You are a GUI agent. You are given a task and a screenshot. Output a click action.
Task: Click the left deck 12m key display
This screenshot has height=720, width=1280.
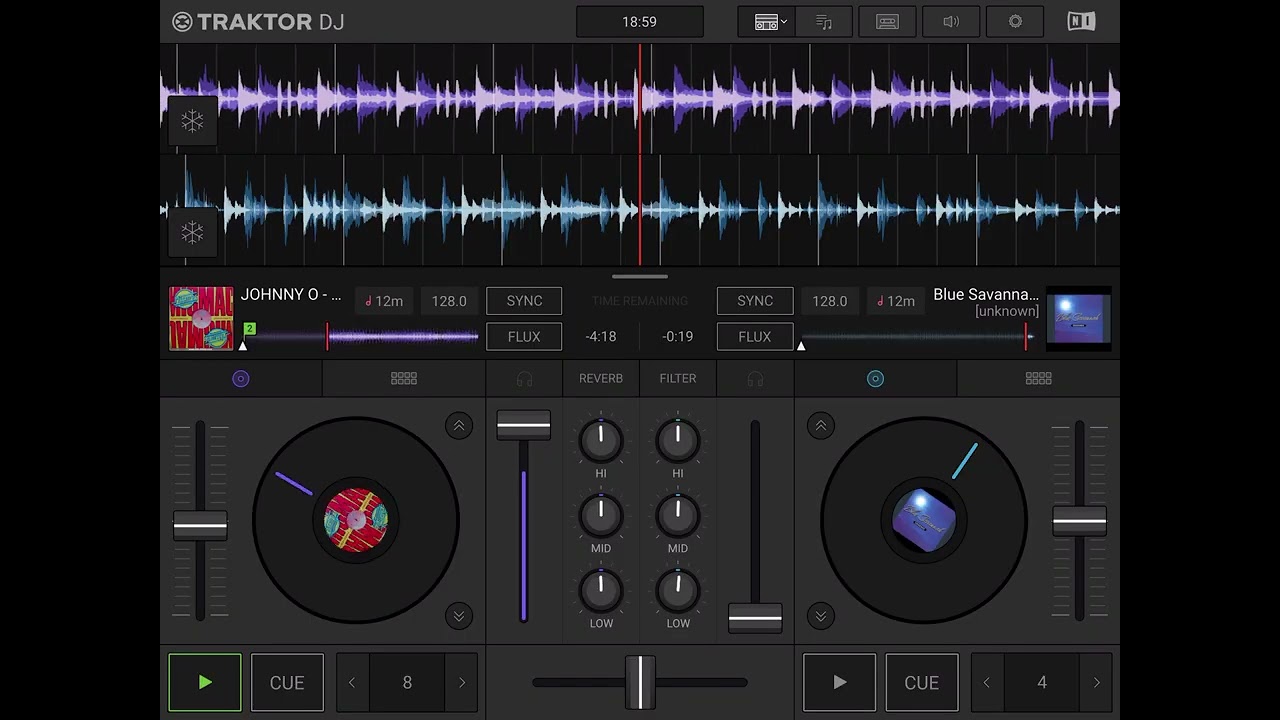point(384,301)
